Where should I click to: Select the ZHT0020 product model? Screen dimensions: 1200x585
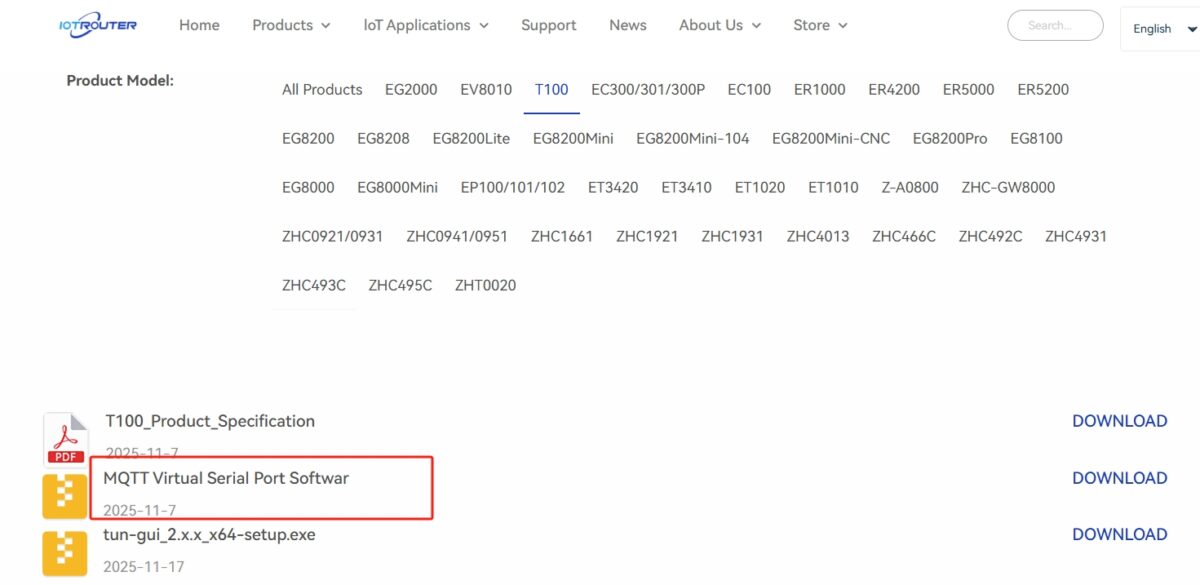[485, 285]
